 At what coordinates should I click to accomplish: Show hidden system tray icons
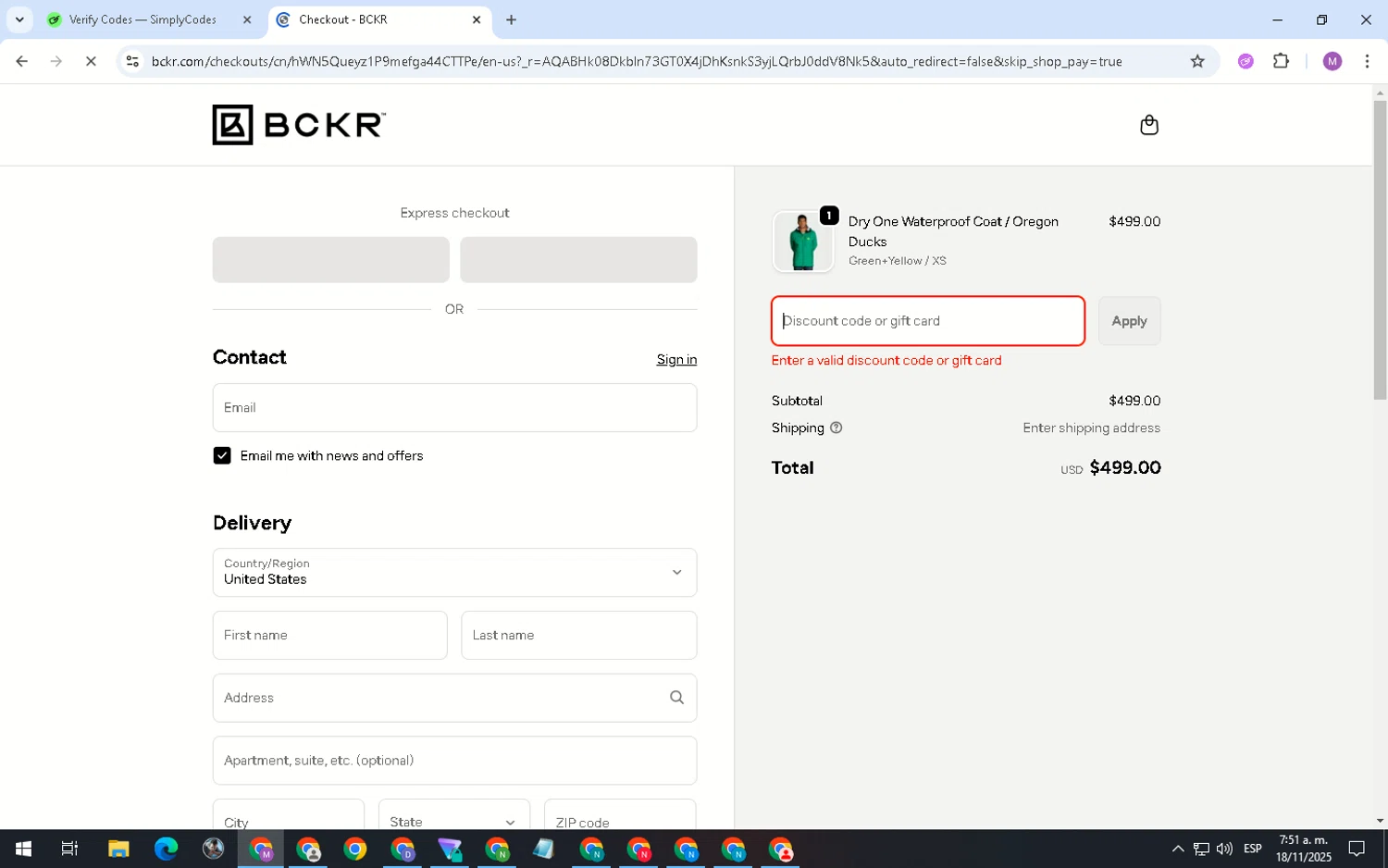pos(1178,849)
